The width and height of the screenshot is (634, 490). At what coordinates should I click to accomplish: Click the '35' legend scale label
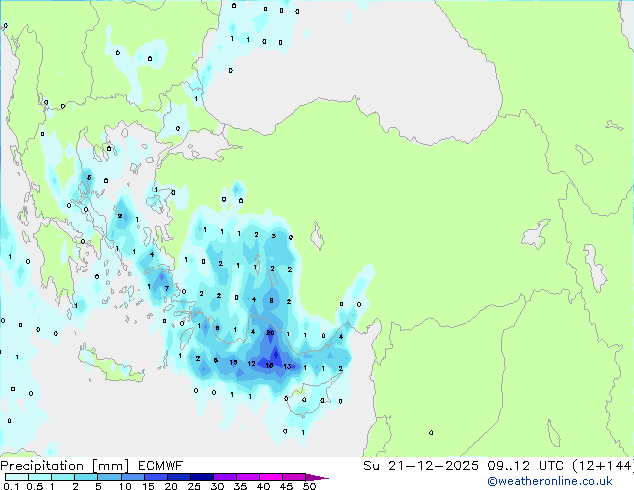[240, 486]
